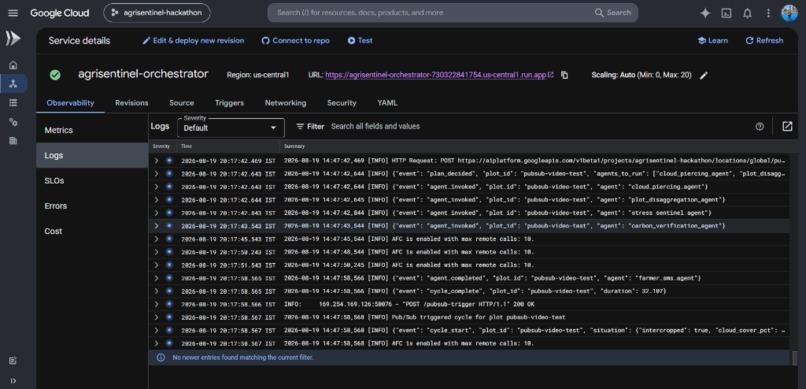This screenshot has height=389, width=806.
Task: Open the agrisentinel-hackathon project picker
Action: pyautogui.click(x=157, y=13)
